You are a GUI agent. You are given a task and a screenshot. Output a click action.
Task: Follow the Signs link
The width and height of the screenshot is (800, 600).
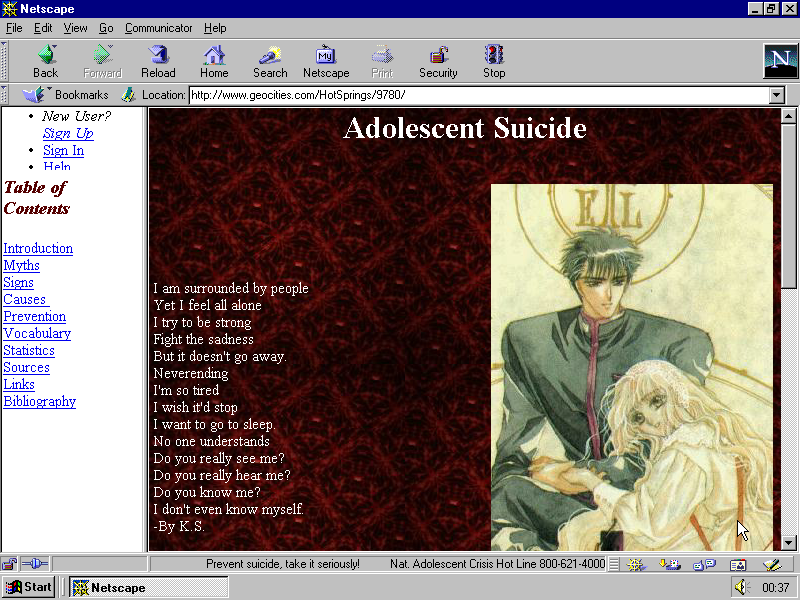18,283
